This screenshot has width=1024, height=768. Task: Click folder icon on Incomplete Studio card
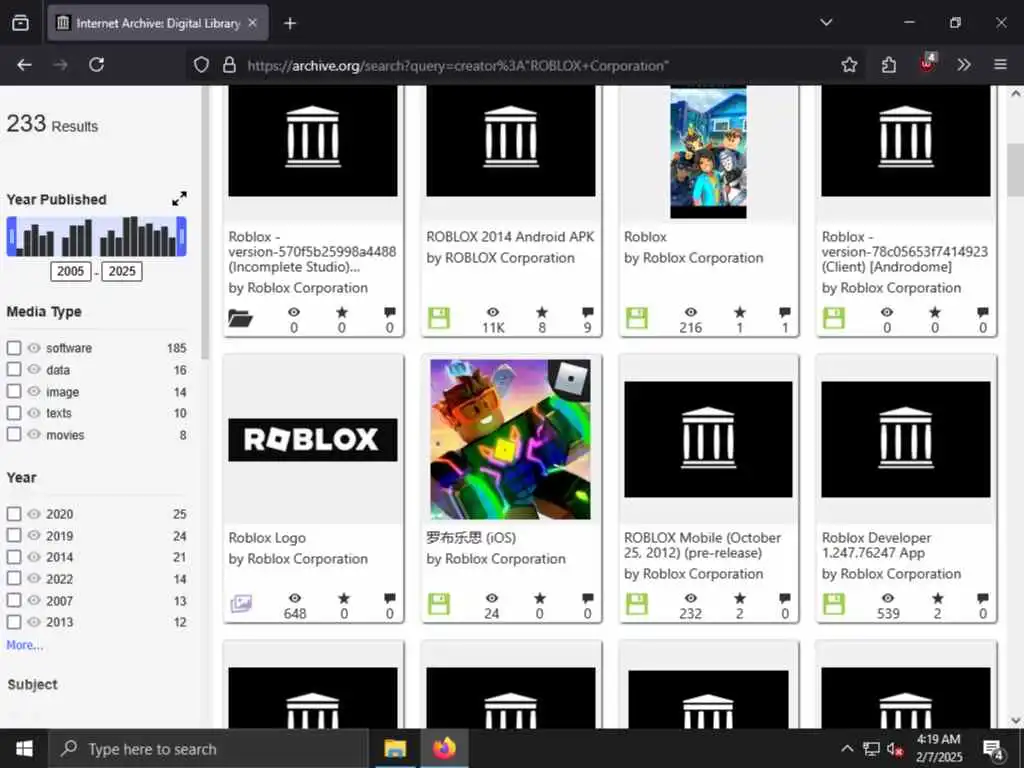pos(240,318)
